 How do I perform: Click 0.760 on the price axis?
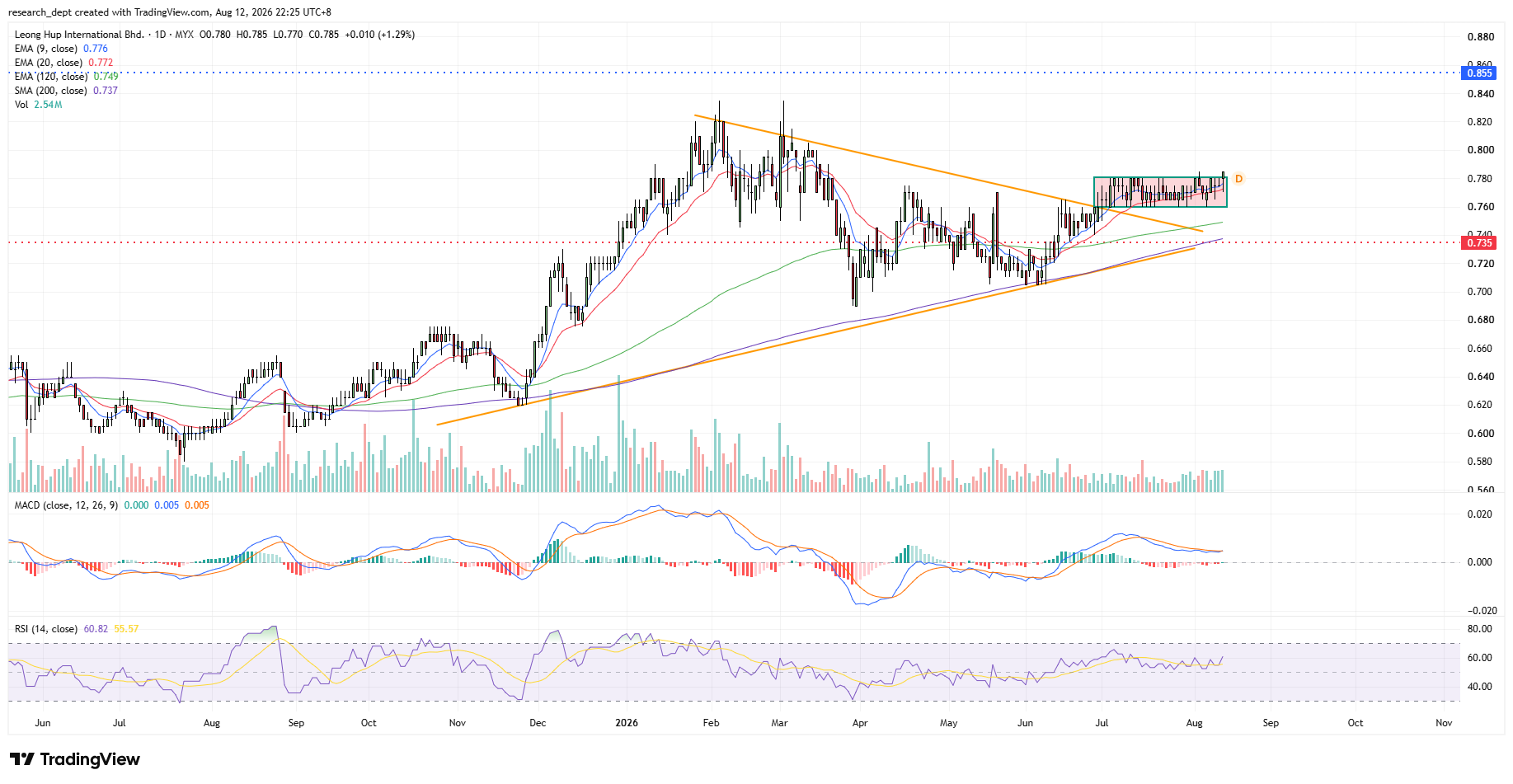[x=1481, y=207]
